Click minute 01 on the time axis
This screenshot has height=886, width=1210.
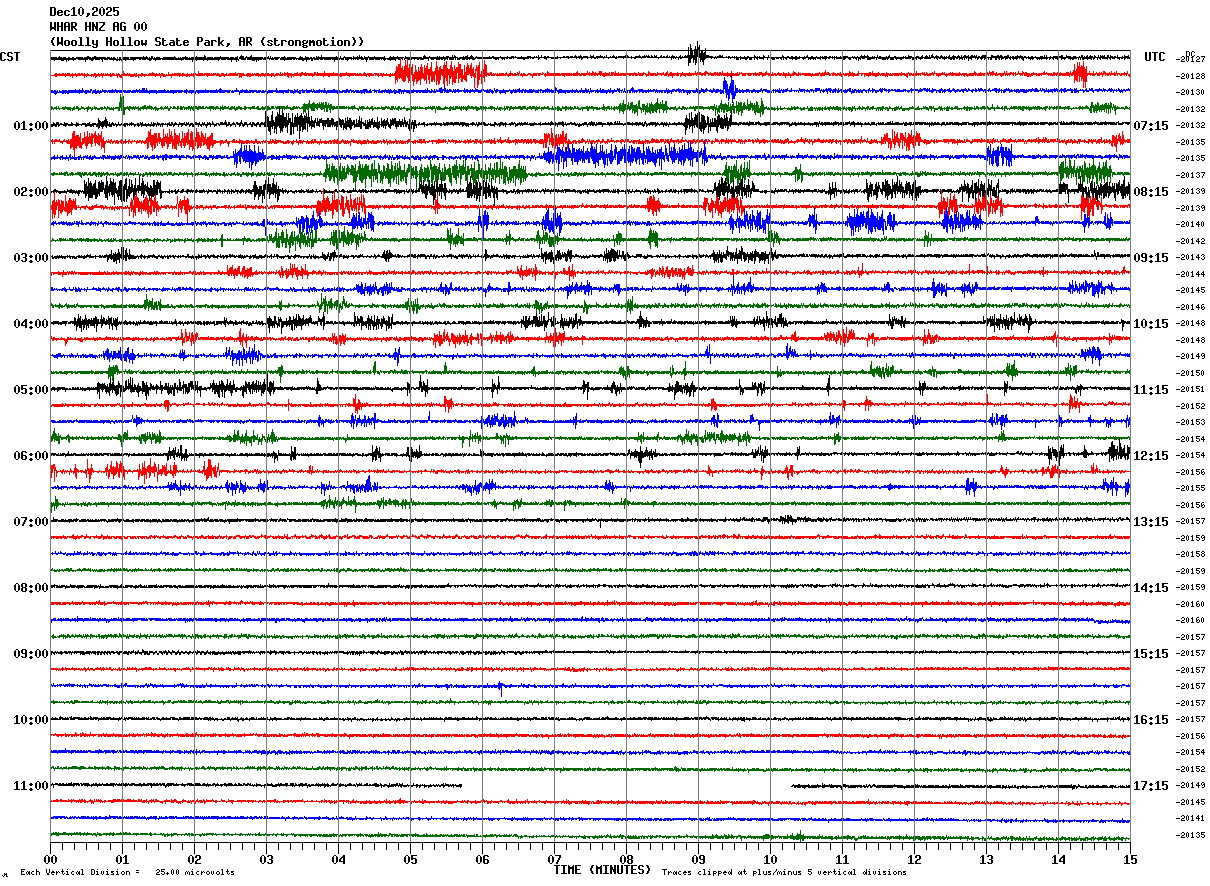point(122,859)
